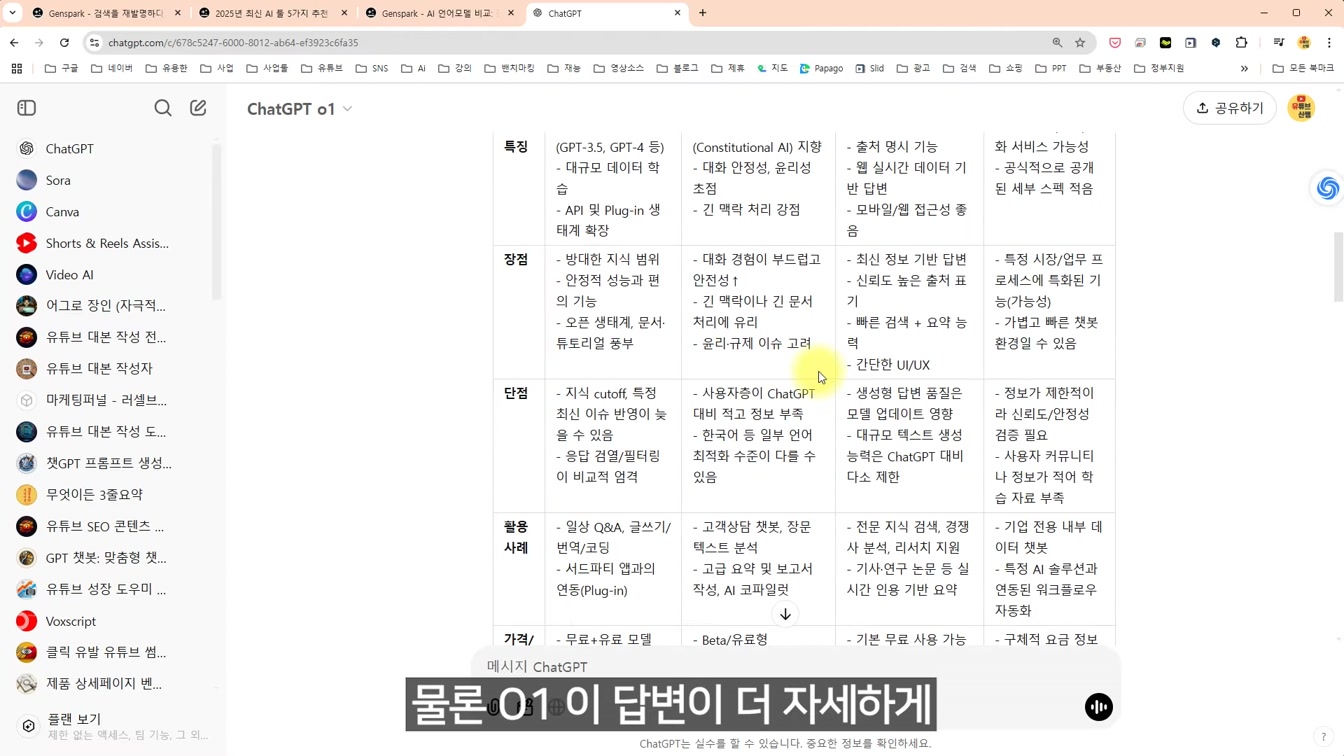Go back with browser back arrow
The height and width of the screenshot is (756, 1344).
click(14, 43)
